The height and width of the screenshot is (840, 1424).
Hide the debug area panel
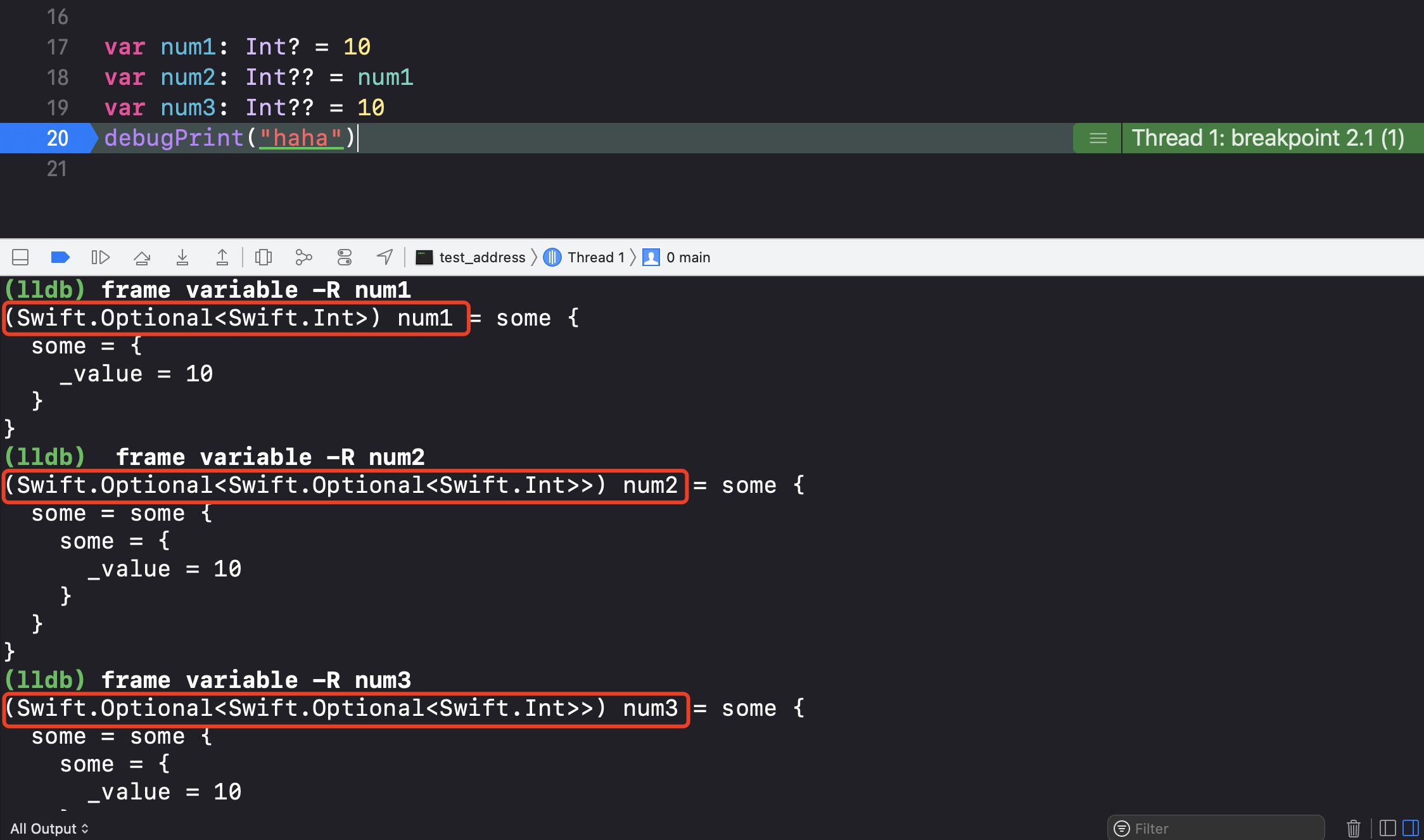point(20,257)
